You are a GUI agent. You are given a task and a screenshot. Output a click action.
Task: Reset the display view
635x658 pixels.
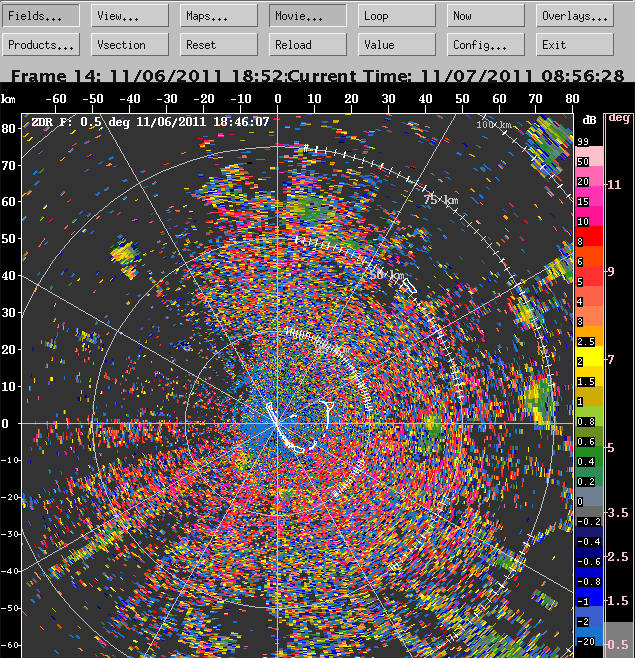[219, 44]
